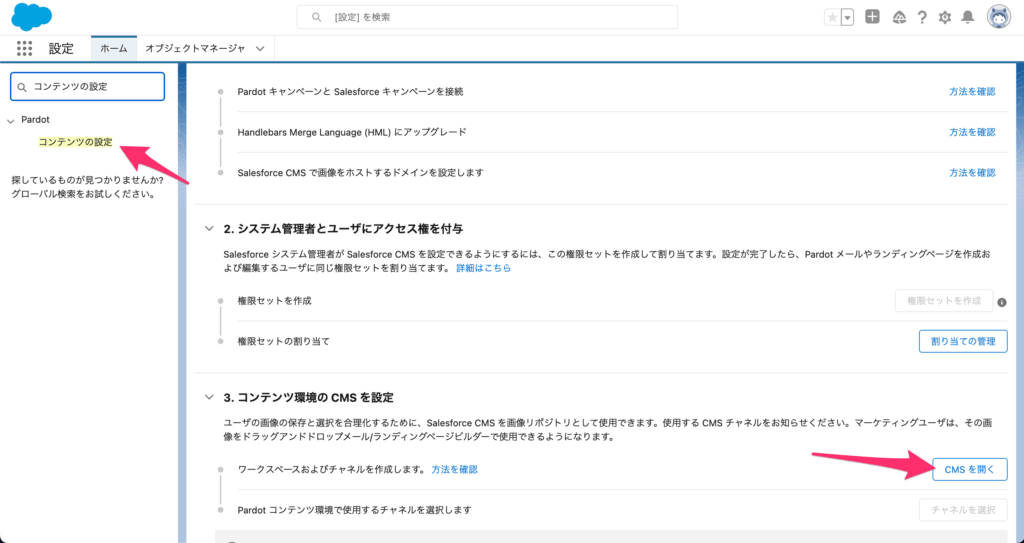Click the Salesforce cloud logo
Viewport: 1024px width, 543px height.
(31, 17)
